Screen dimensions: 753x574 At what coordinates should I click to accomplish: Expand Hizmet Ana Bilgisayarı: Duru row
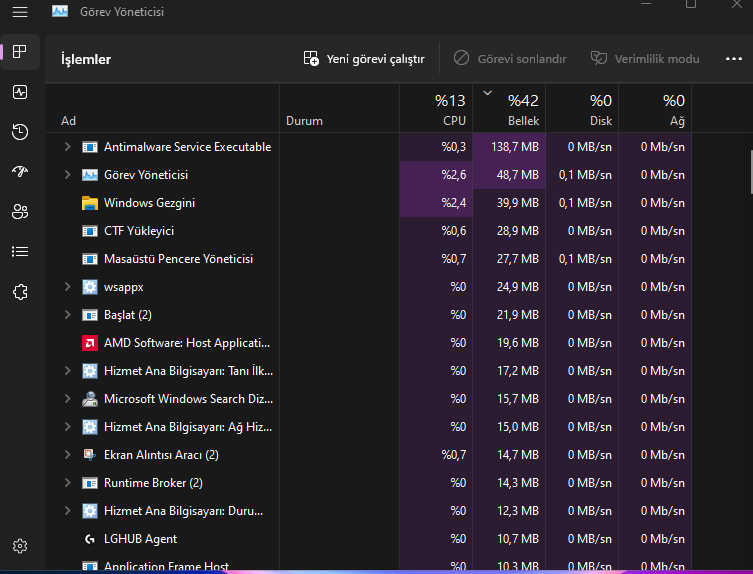(x=67, y=510)
